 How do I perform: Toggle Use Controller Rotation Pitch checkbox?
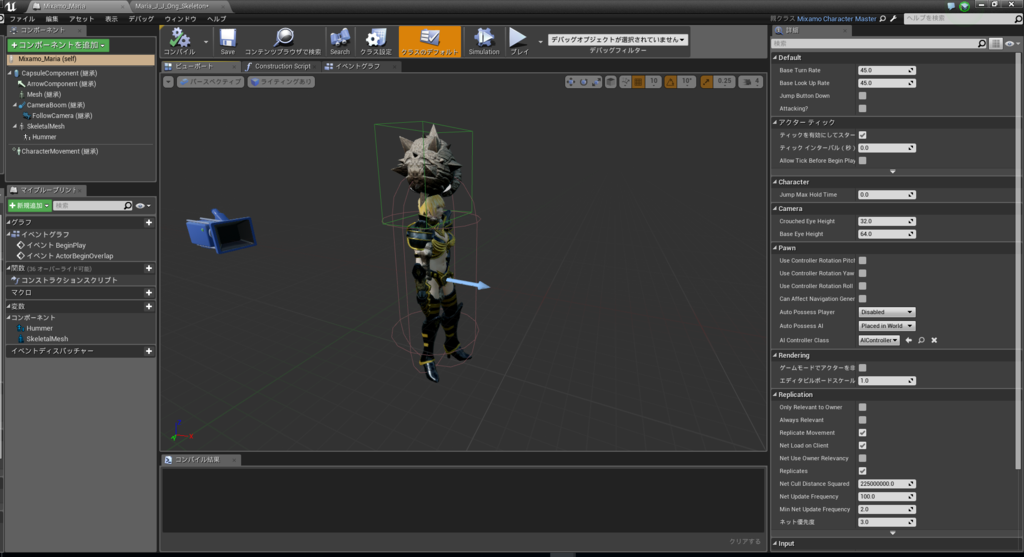click(863, 261)
